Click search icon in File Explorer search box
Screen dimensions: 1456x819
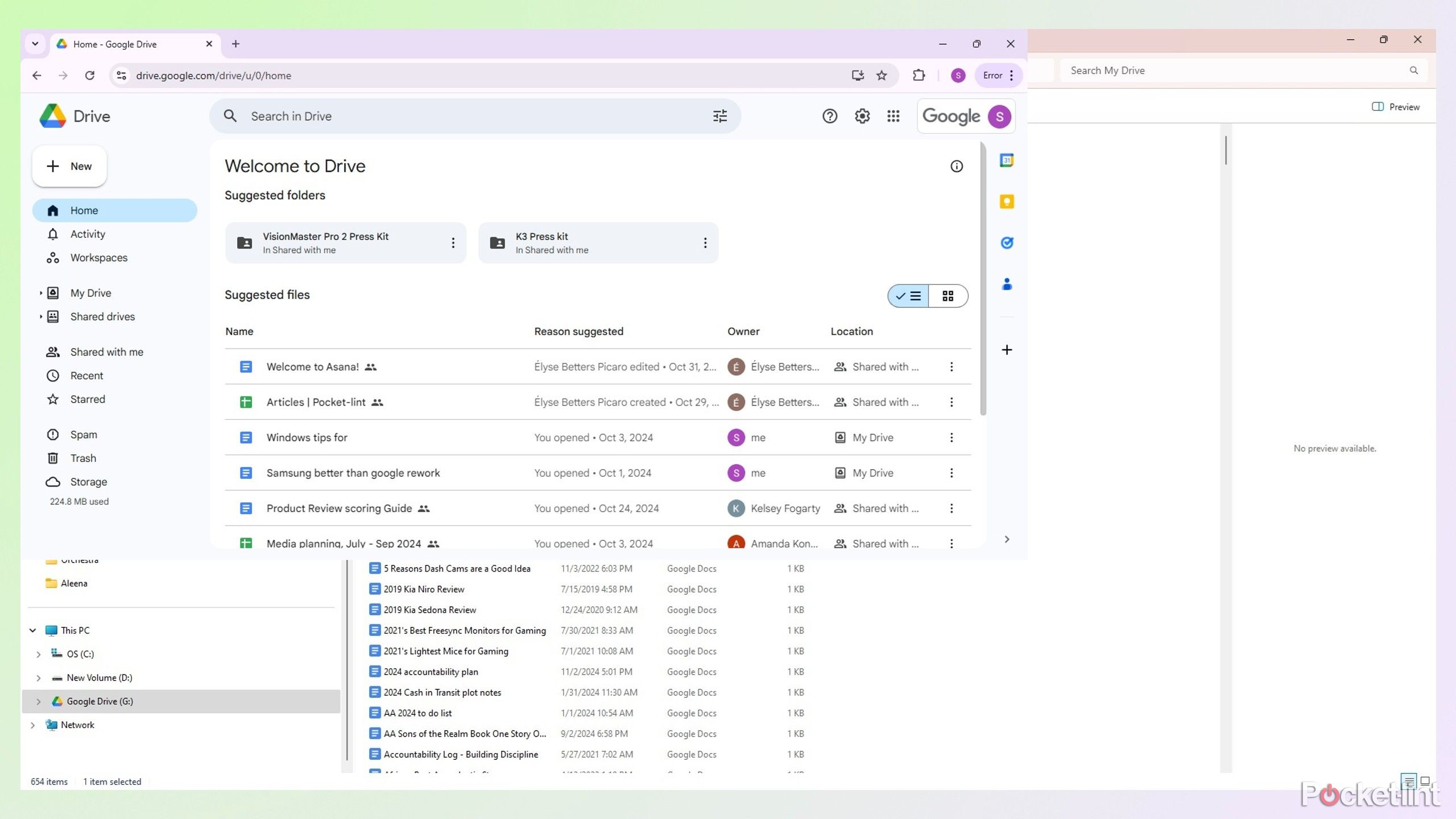click(x=1414, y=71)
